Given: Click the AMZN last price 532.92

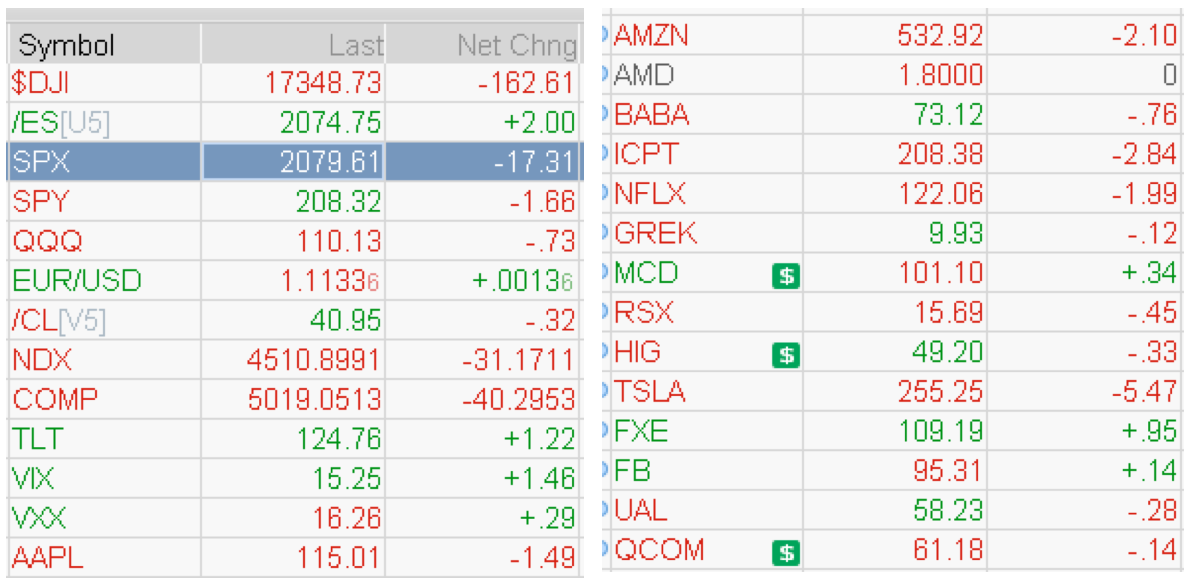Looking at the screenshot, I should tap(941, 35).
